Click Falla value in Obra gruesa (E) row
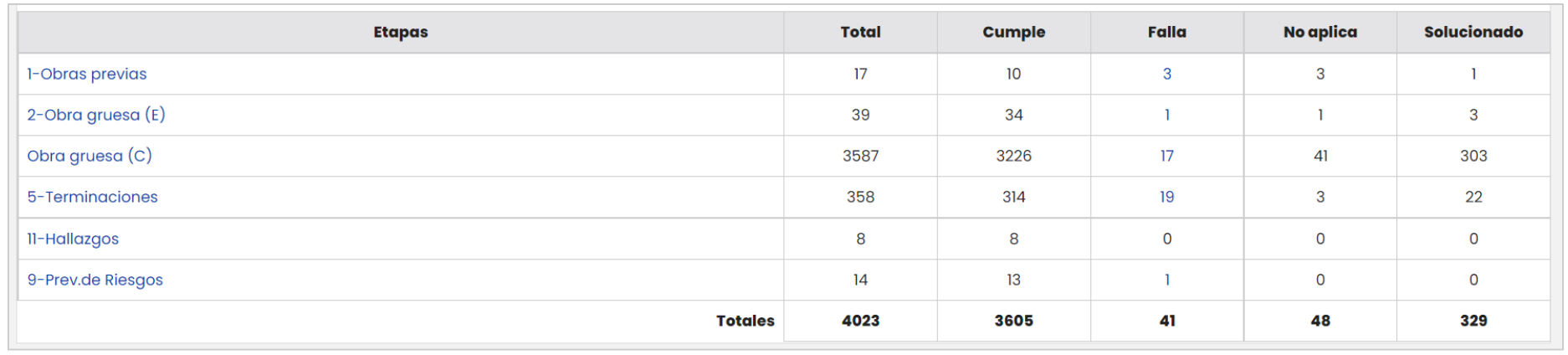1568x355 pixels. pos(1166,115)
